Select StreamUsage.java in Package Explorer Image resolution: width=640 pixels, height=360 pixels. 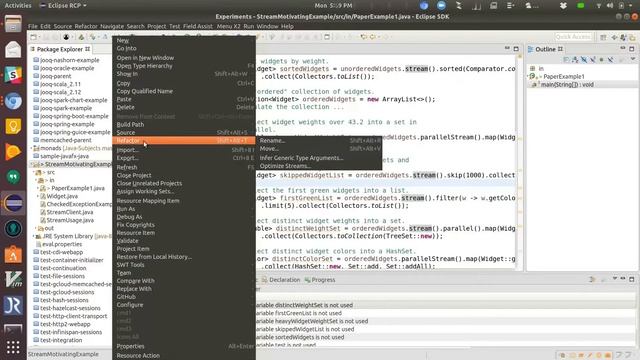[70, 220]
